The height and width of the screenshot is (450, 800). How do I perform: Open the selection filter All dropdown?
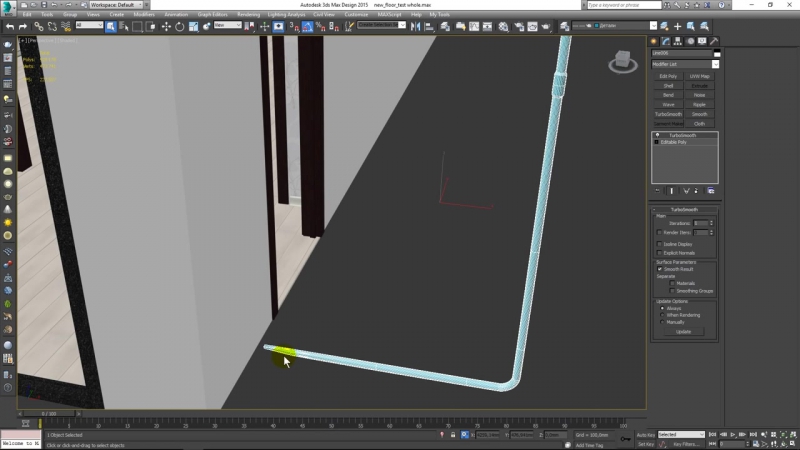click(x=90, y=26)
